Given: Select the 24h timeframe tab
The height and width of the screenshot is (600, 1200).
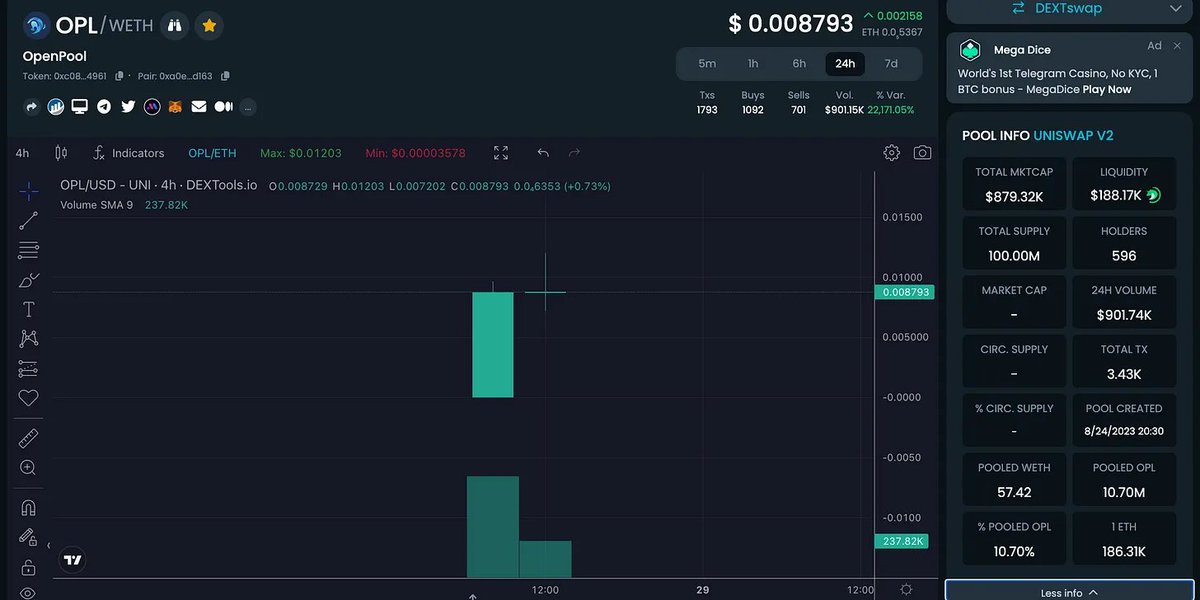Looking at the screenshot, I should point(845,63).
